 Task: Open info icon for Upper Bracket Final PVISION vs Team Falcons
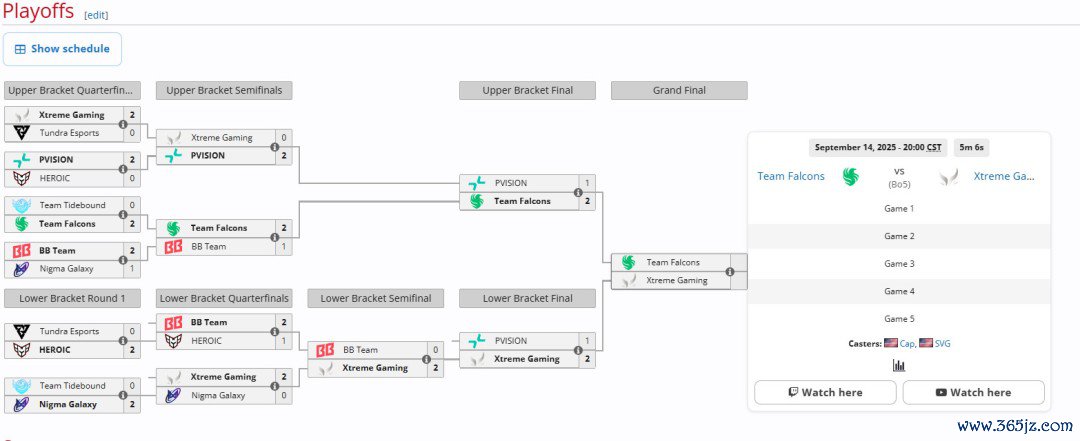coord(577,192)
